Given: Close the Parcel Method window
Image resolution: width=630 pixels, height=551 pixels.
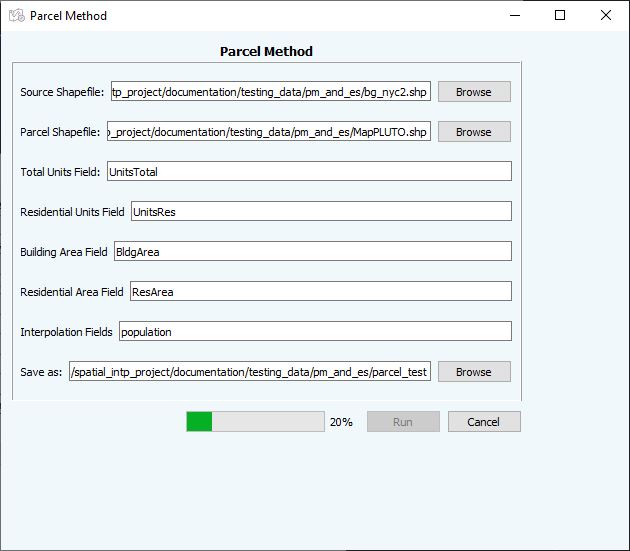Looking at the screenshot, I should [x=606, y=16].
